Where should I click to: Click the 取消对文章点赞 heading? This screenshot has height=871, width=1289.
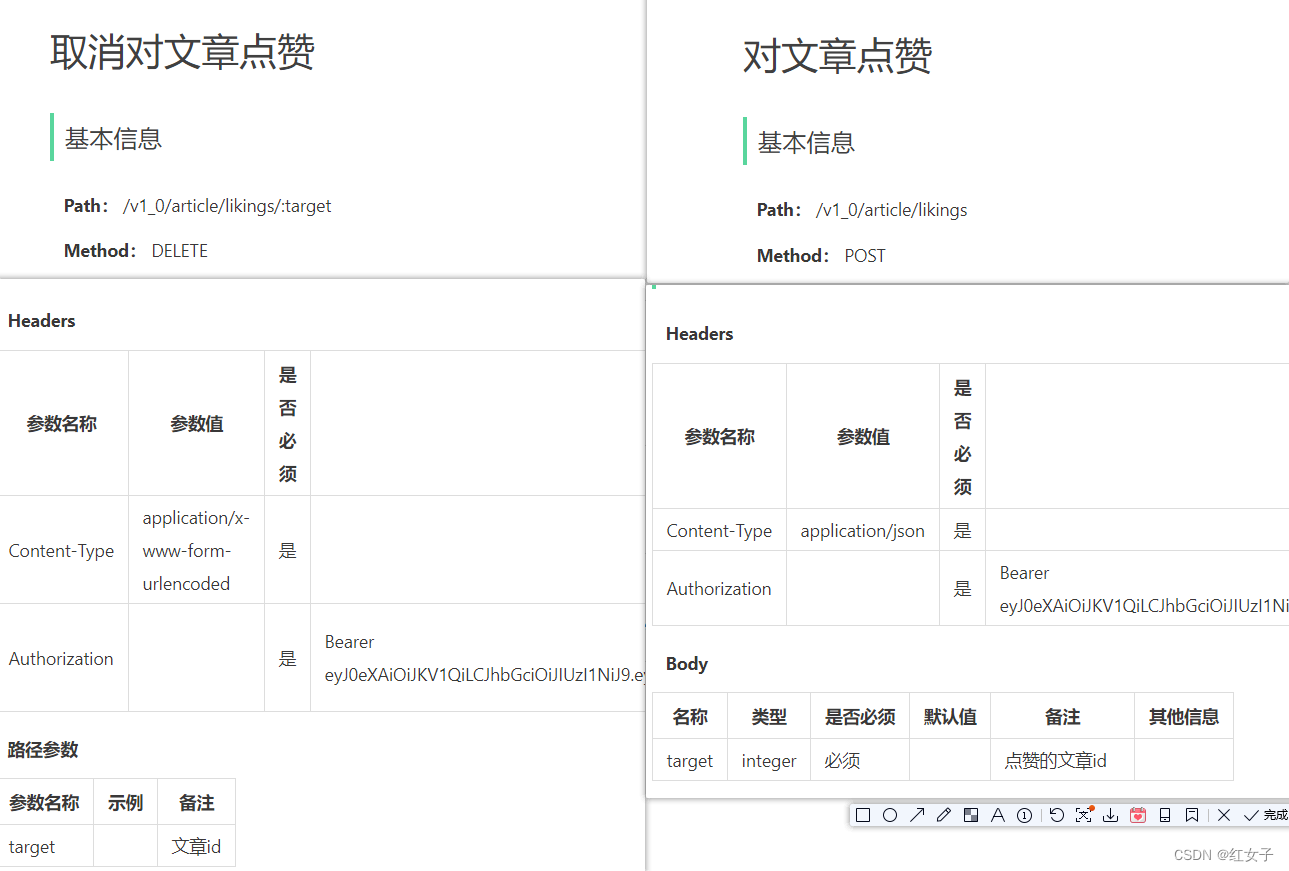[183, 52]
